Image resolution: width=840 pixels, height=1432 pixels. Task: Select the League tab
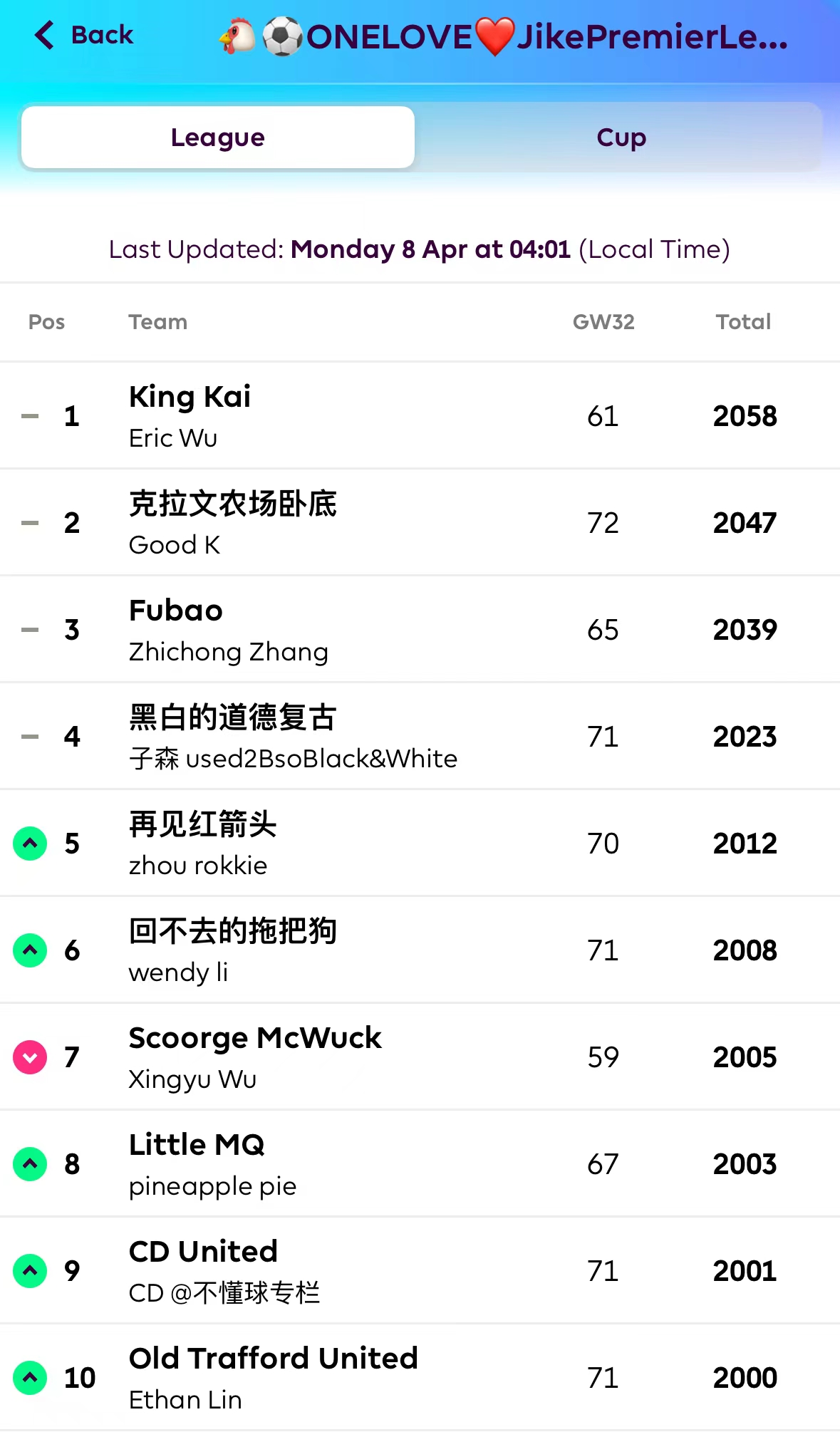pyautogui.click(x=218, y=138)
